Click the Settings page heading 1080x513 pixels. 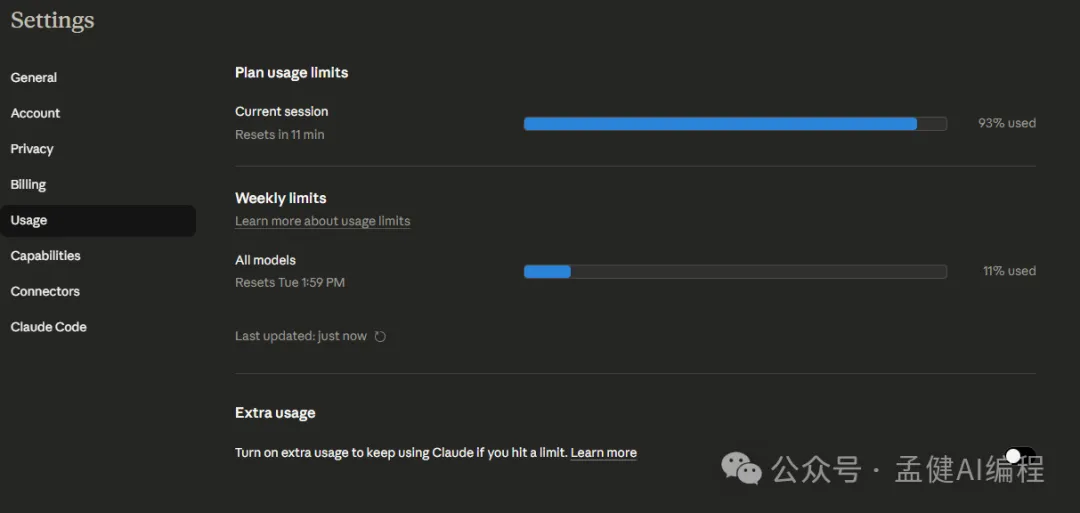(52, 21)
